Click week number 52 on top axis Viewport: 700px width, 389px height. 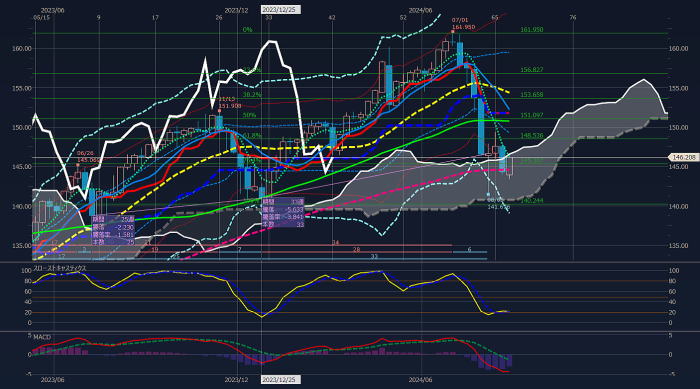pos(403,17)
